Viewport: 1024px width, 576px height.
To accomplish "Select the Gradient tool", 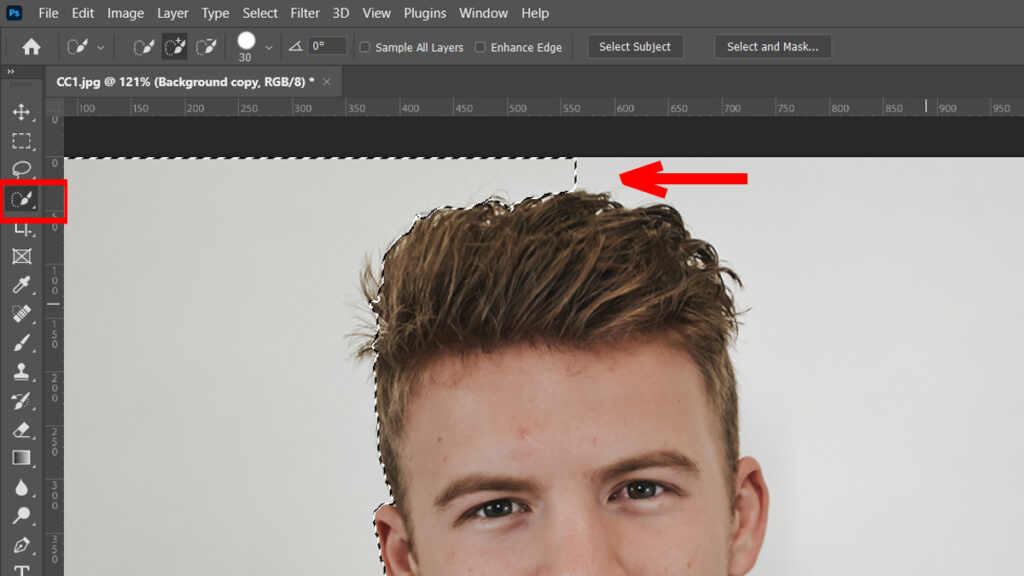I will click(21, 458).
